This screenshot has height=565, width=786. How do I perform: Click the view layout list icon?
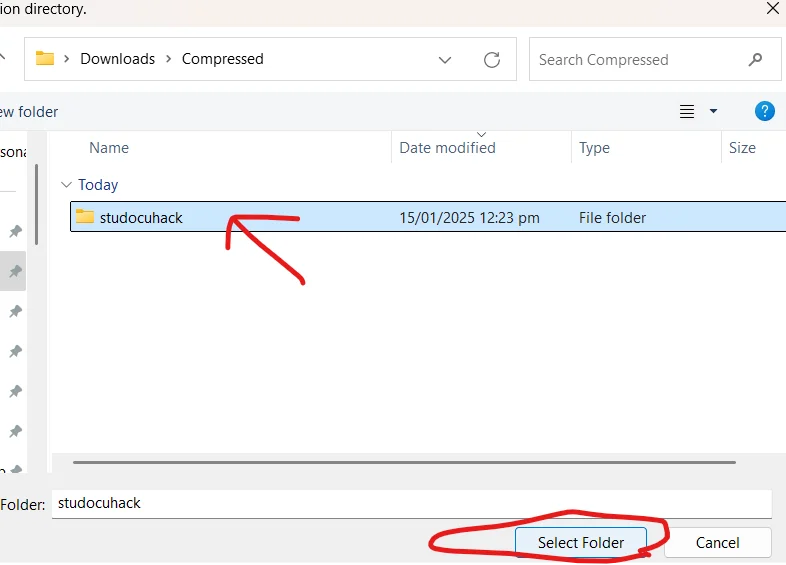point(687,111)
